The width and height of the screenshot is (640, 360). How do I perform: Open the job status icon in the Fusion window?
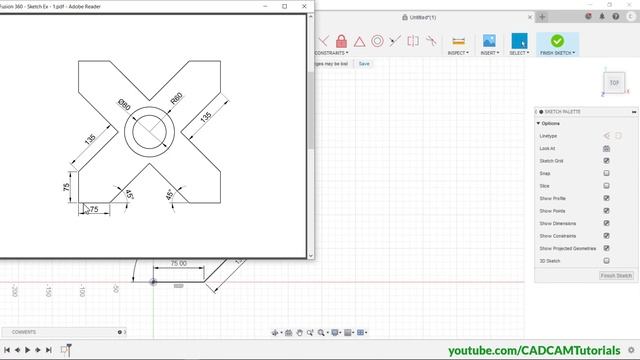(588, 16)
